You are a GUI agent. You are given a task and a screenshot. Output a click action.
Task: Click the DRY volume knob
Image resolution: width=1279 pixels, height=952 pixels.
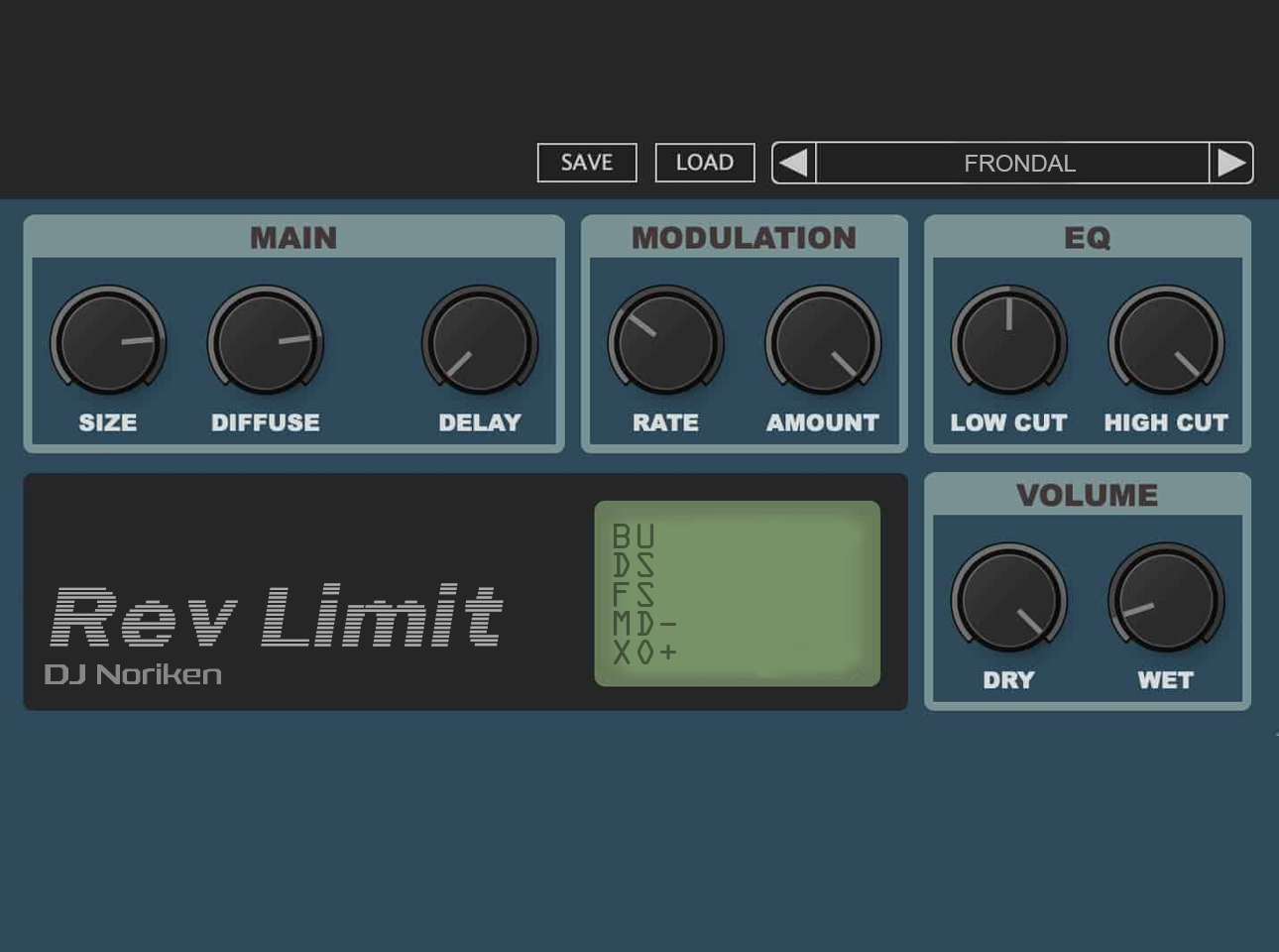[x=1009, y=600]
